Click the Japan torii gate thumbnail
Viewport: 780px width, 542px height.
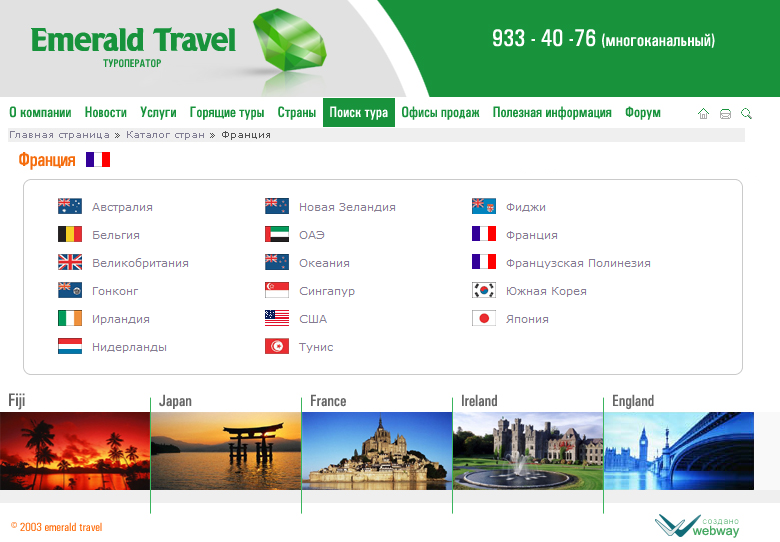(226, 451)
